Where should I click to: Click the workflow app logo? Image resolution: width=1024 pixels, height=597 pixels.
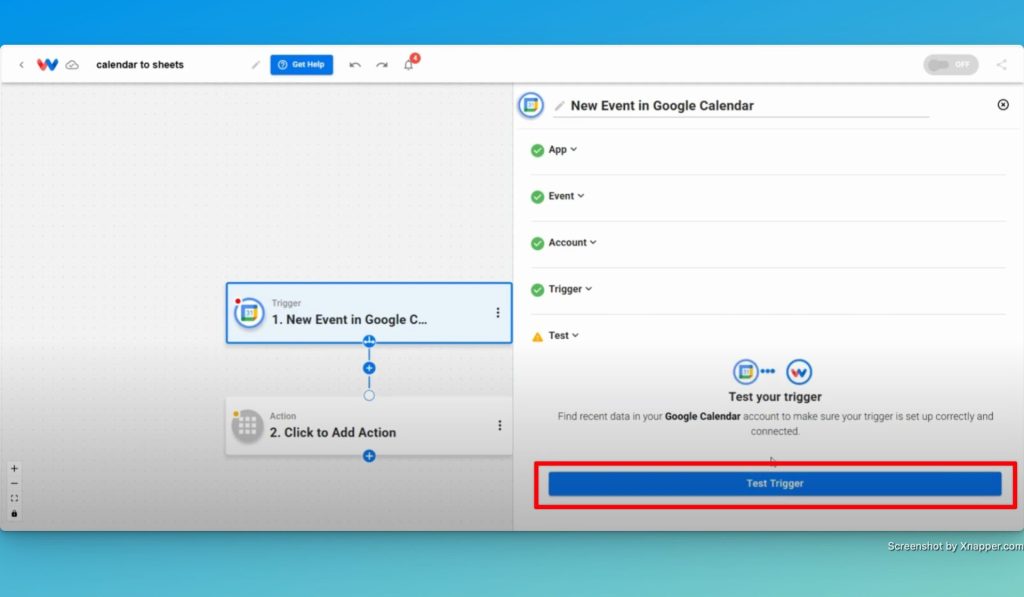click(47, 65)
